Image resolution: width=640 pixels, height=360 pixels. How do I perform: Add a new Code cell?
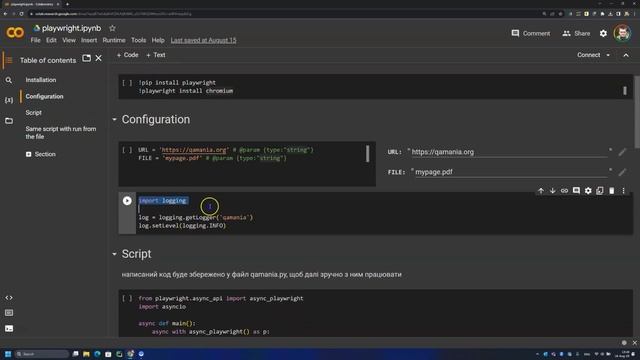tap(127, 55)
